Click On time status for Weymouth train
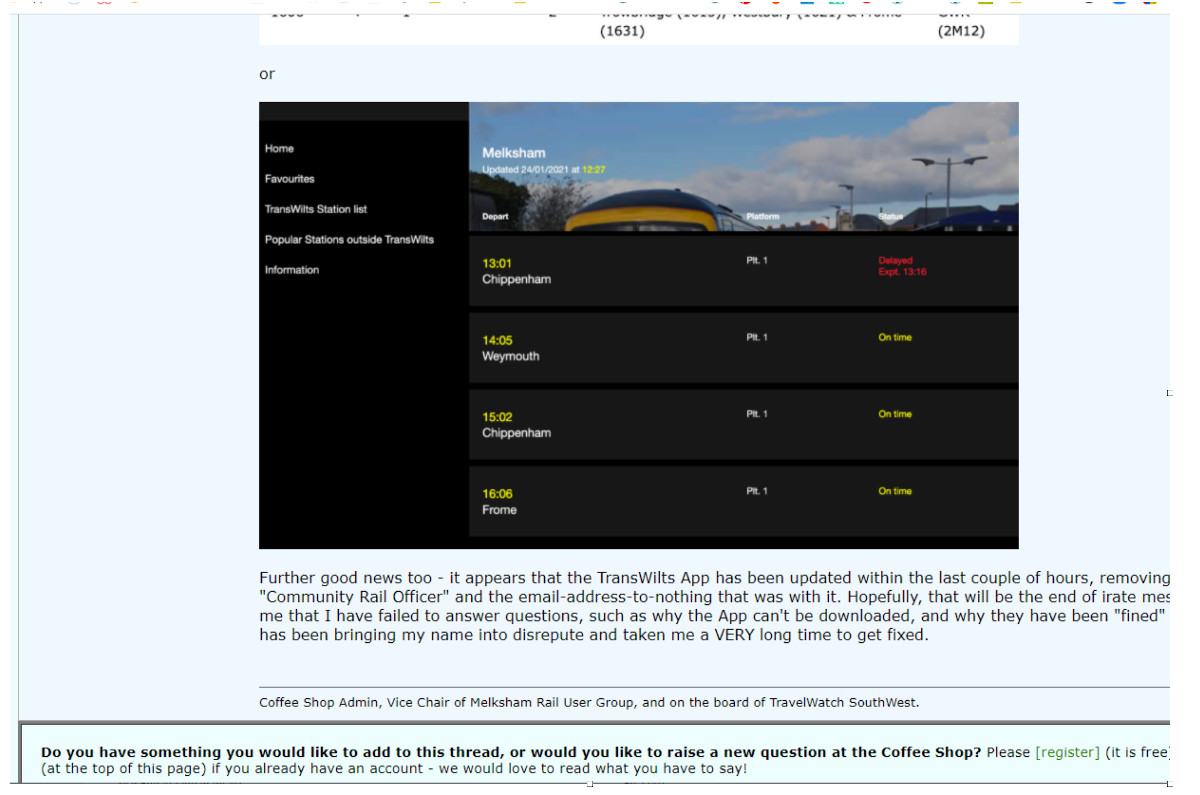 point(895,338)
